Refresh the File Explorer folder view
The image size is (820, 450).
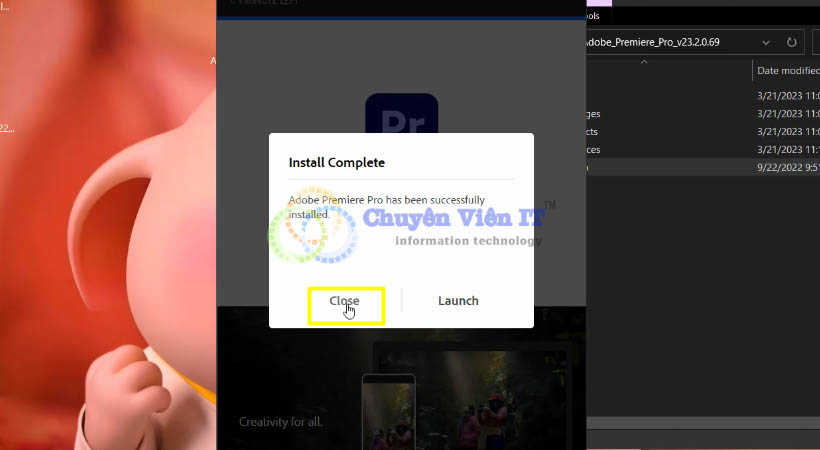point(792,42)
